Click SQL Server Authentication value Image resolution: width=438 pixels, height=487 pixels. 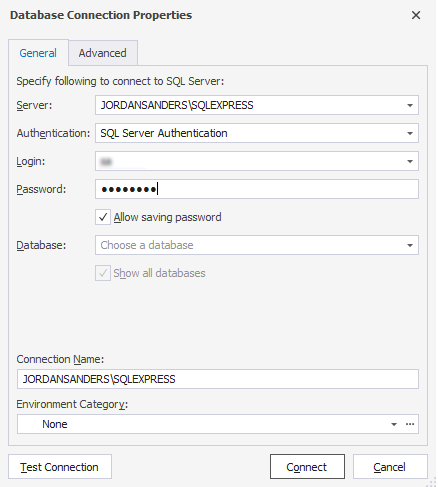164,133
